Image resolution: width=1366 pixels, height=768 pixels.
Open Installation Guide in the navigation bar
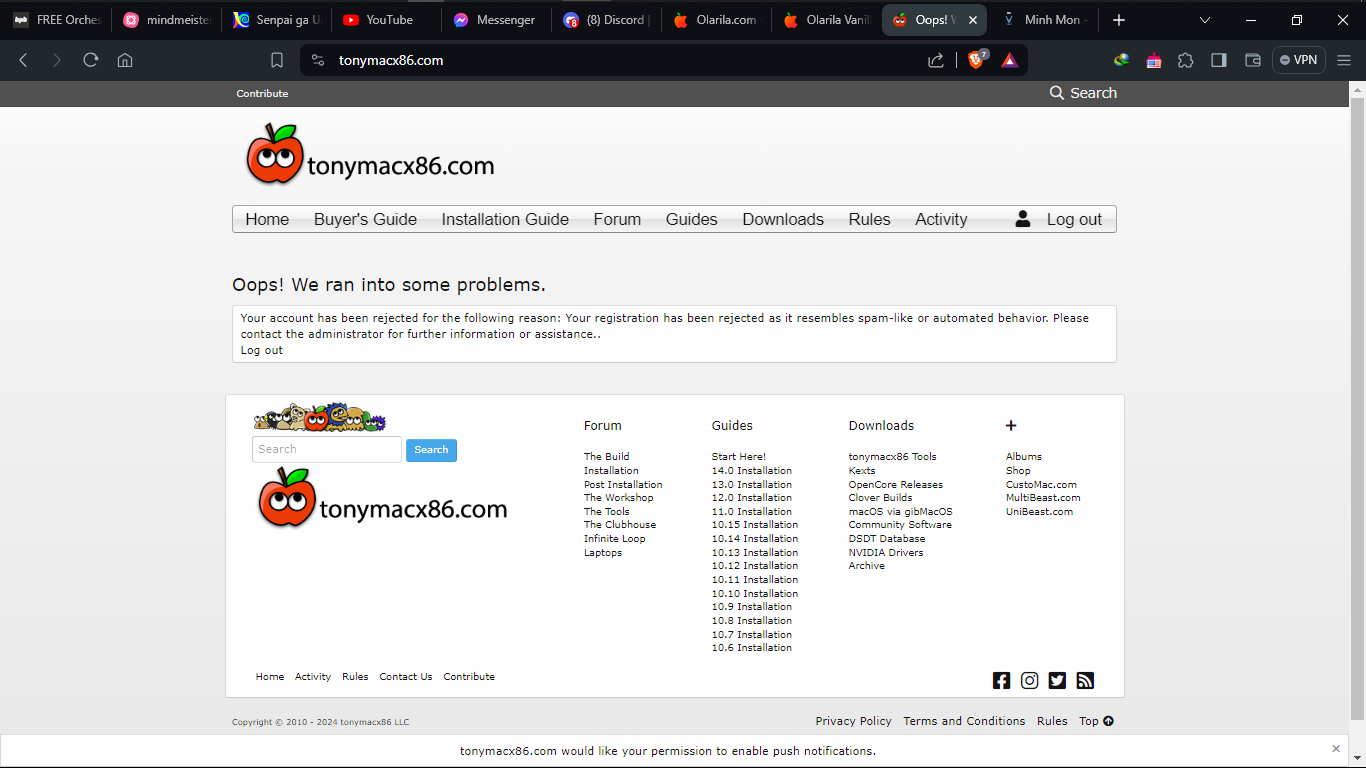[505, 219]
